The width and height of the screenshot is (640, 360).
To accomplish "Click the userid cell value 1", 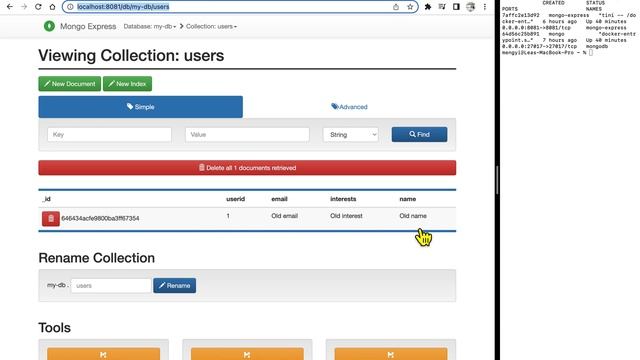I will pos(228,216).
